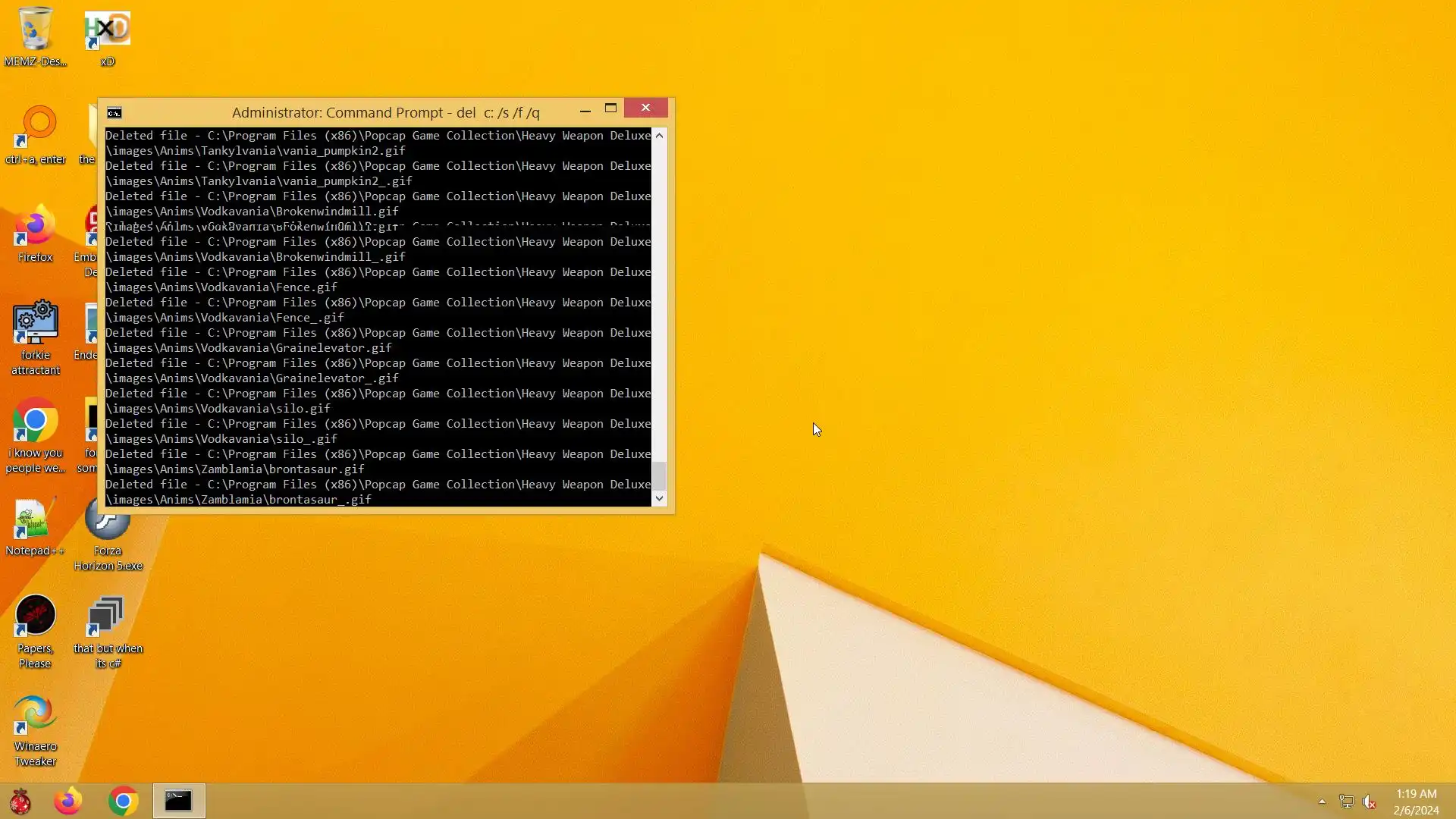
Task: Open the forkie attractant desktop icon
Action: (x=35, y=326)
